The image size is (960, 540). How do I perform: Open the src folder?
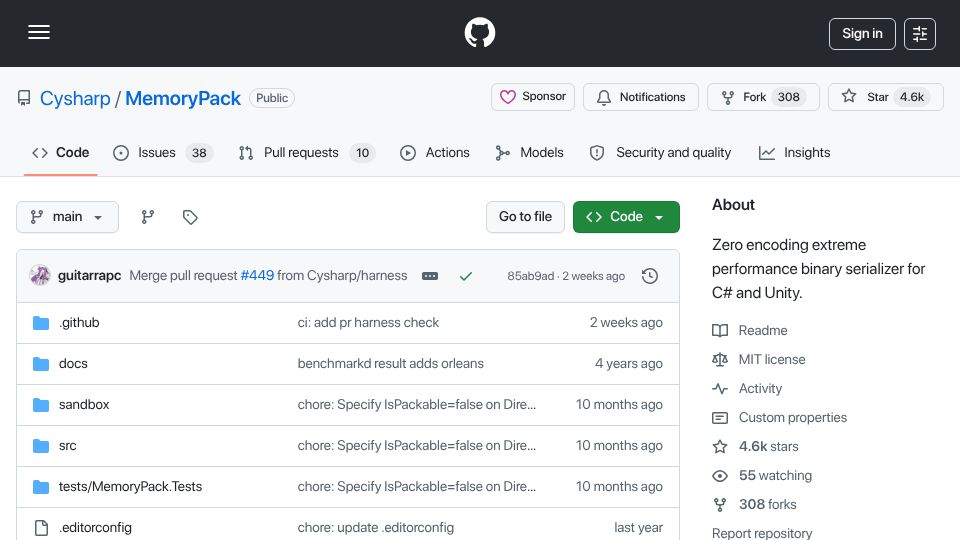point(67,446)
